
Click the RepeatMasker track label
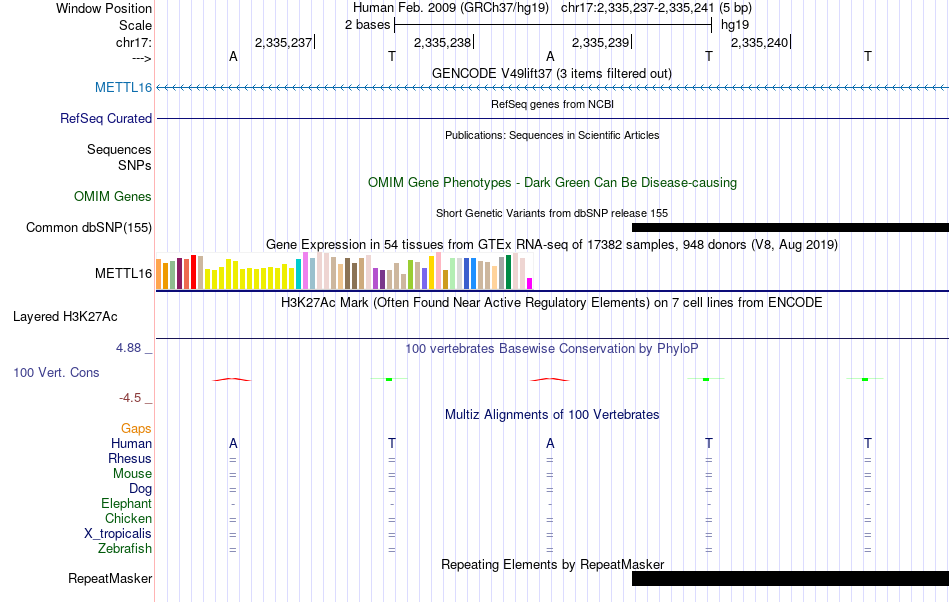110,579
